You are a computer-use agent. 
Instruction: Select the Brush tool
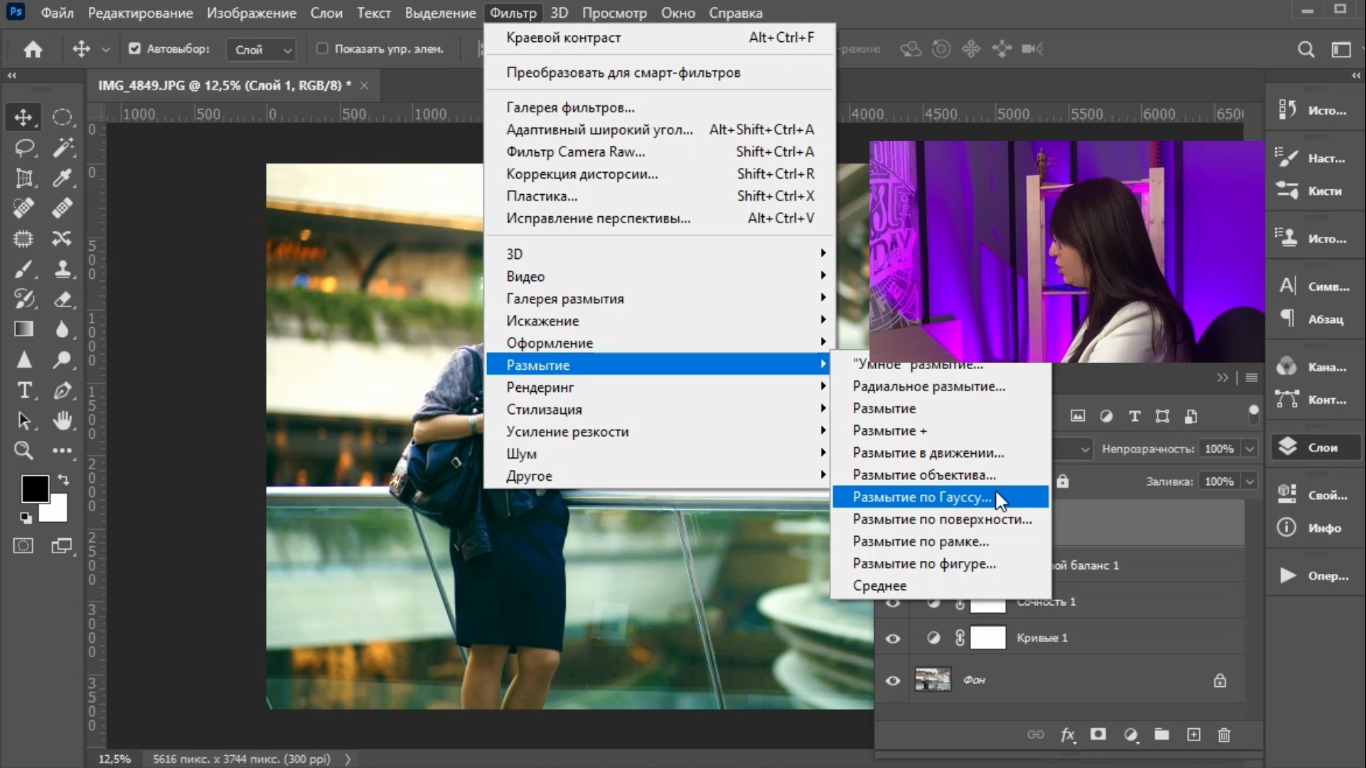tap(24, 269)
